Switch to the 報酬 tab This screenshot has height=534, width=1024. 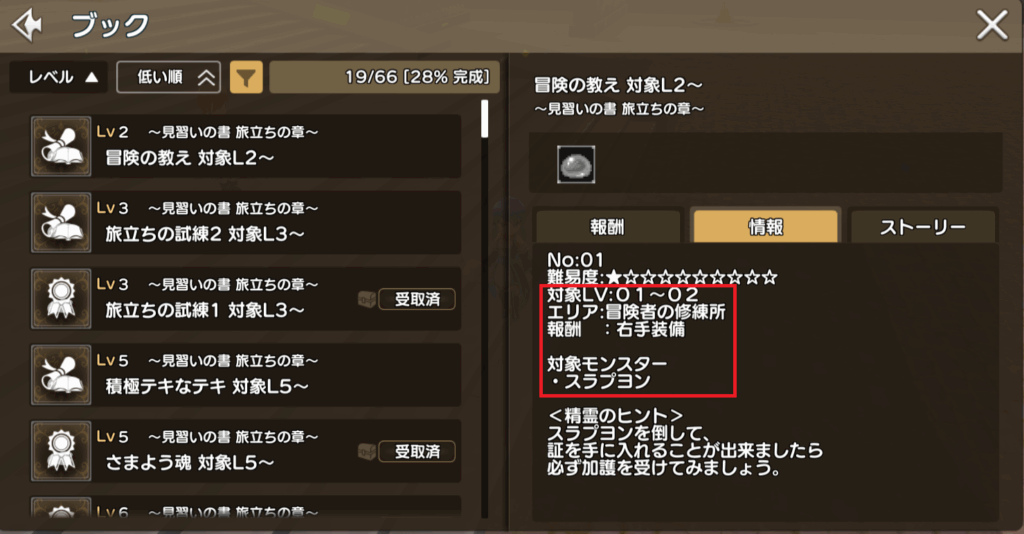tap(608, 227)
